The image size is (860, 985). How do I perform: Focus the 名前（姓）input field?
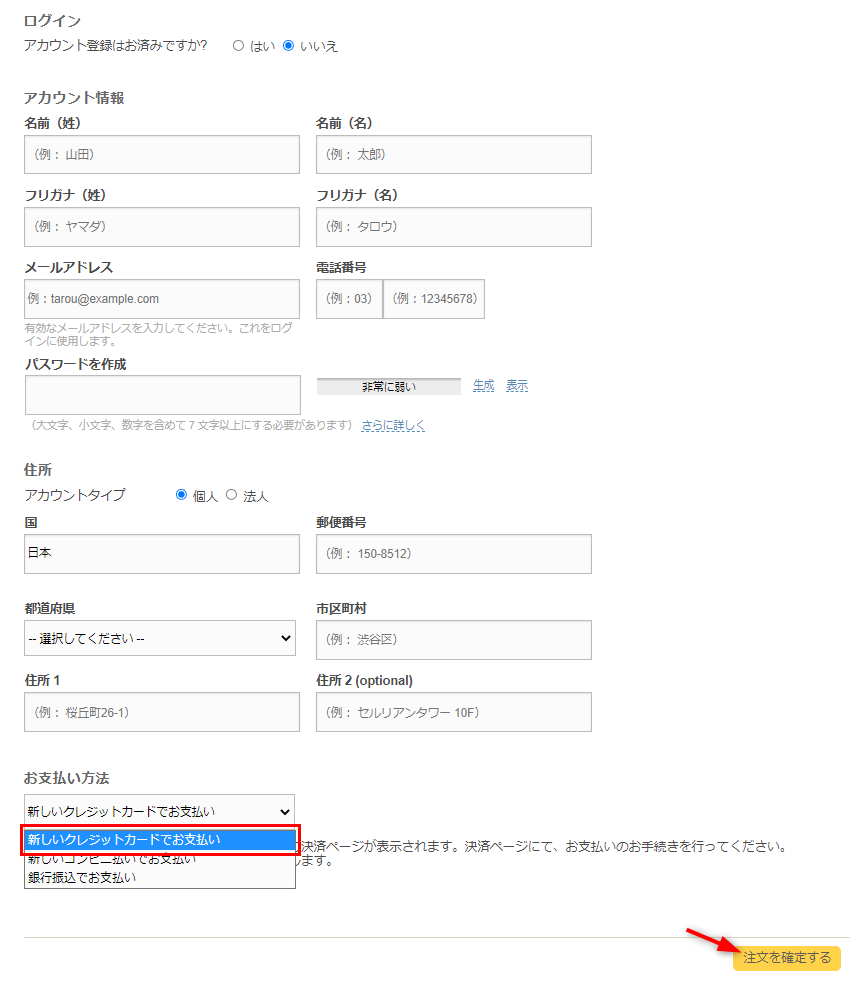click(162, 155)
